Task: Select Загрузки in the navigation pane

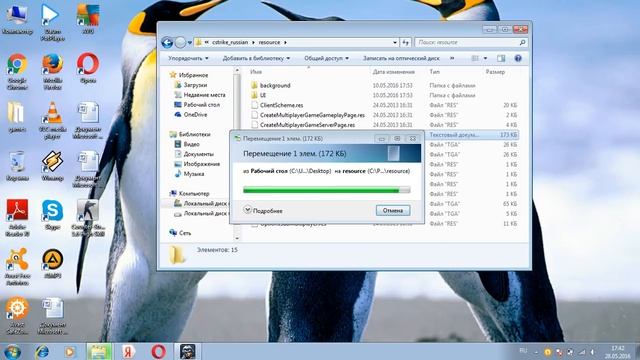Action: tap(191, 85)
